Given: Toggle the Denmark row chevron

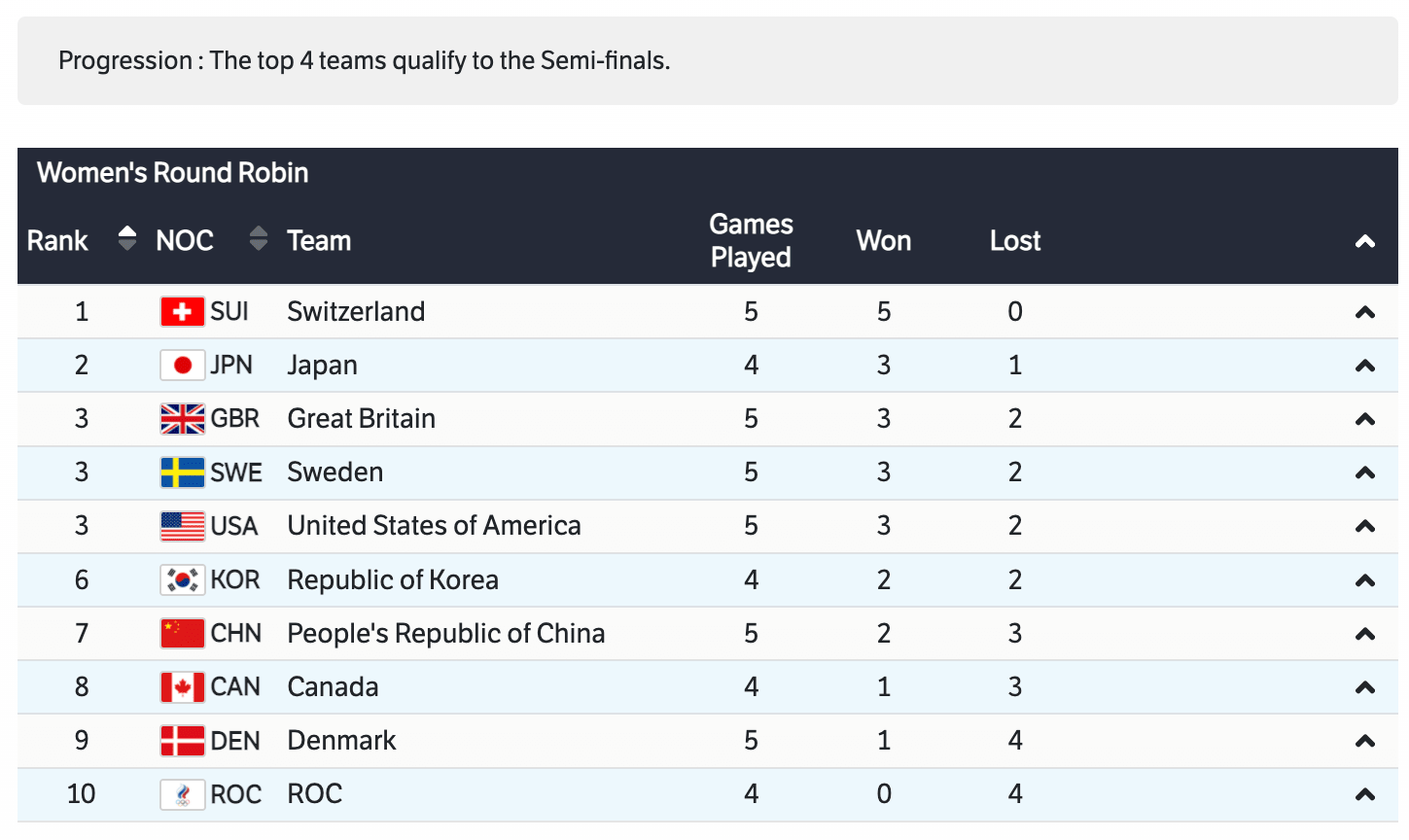Looking at the screenshot, I should [x=1365, y=741].
